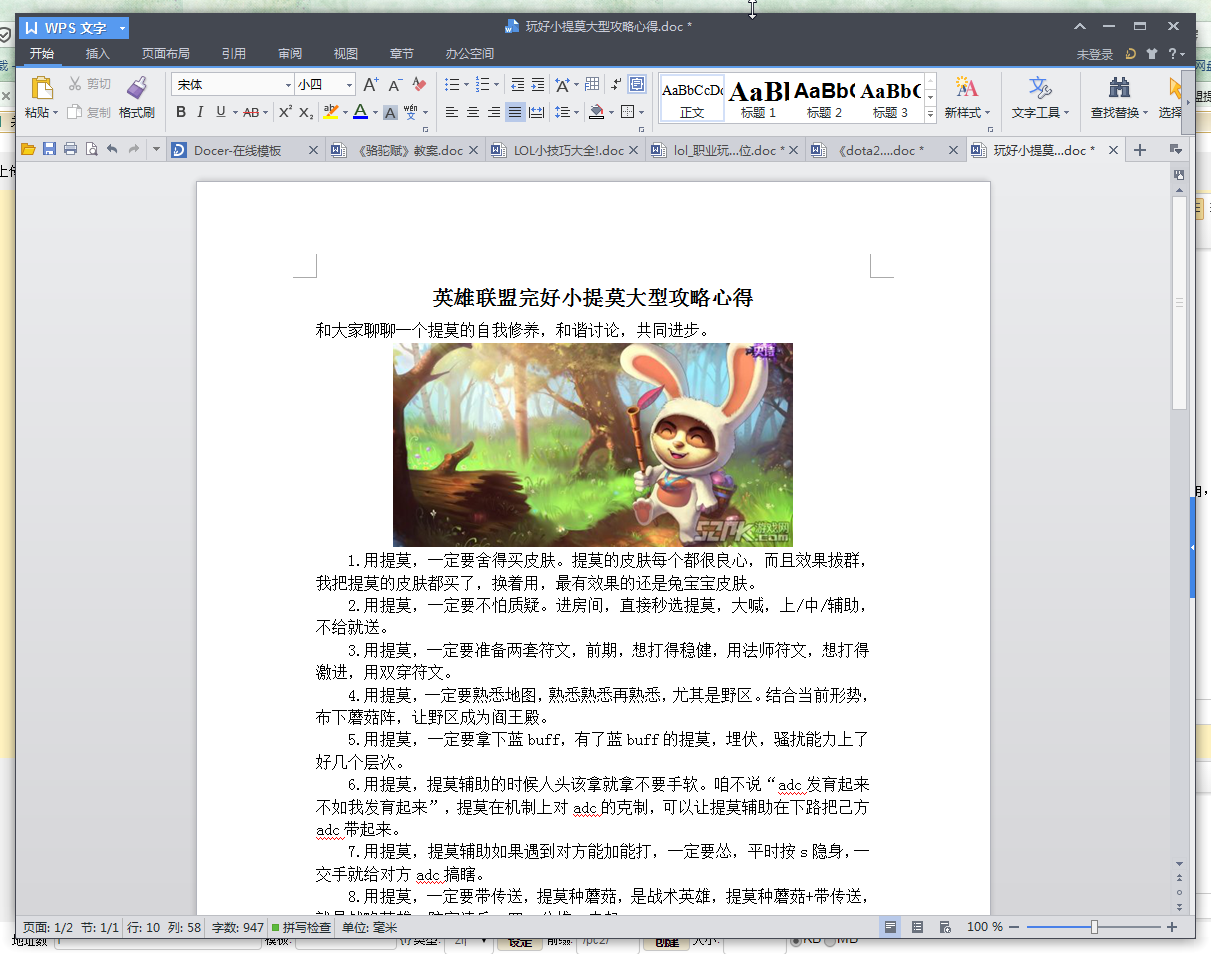This screenshot has height=954, width=1211.
Task: Click the New Style (新样式) icon
Action: point(966,87)
